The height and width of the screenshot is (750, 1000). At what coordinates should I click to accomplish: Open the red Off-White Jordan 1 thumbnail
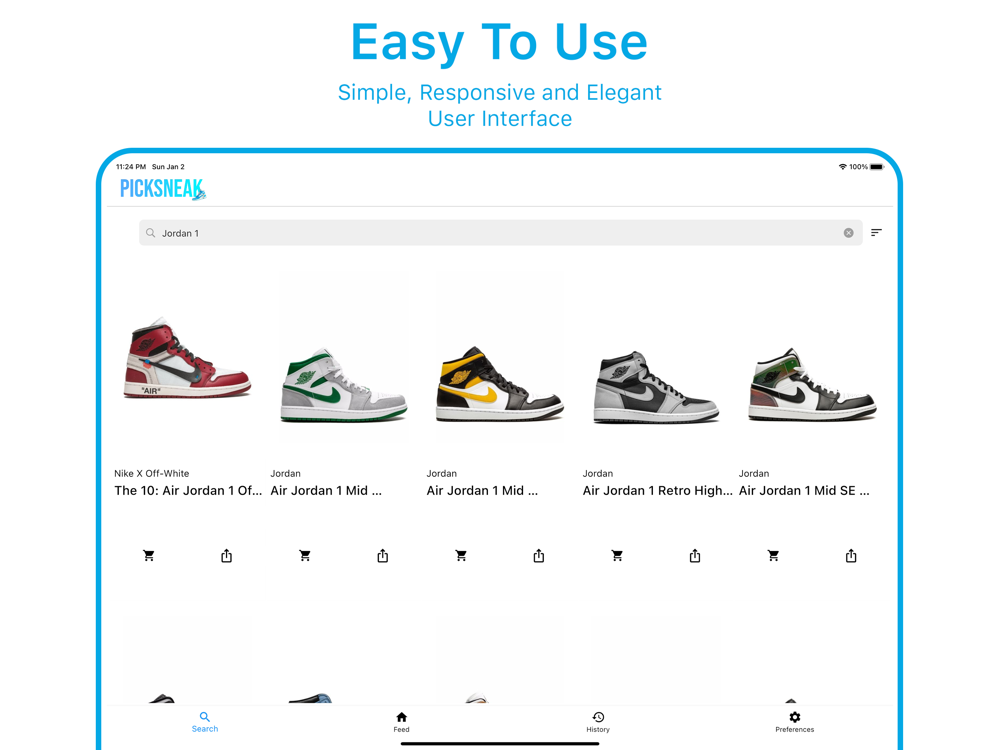pos(187,358)
